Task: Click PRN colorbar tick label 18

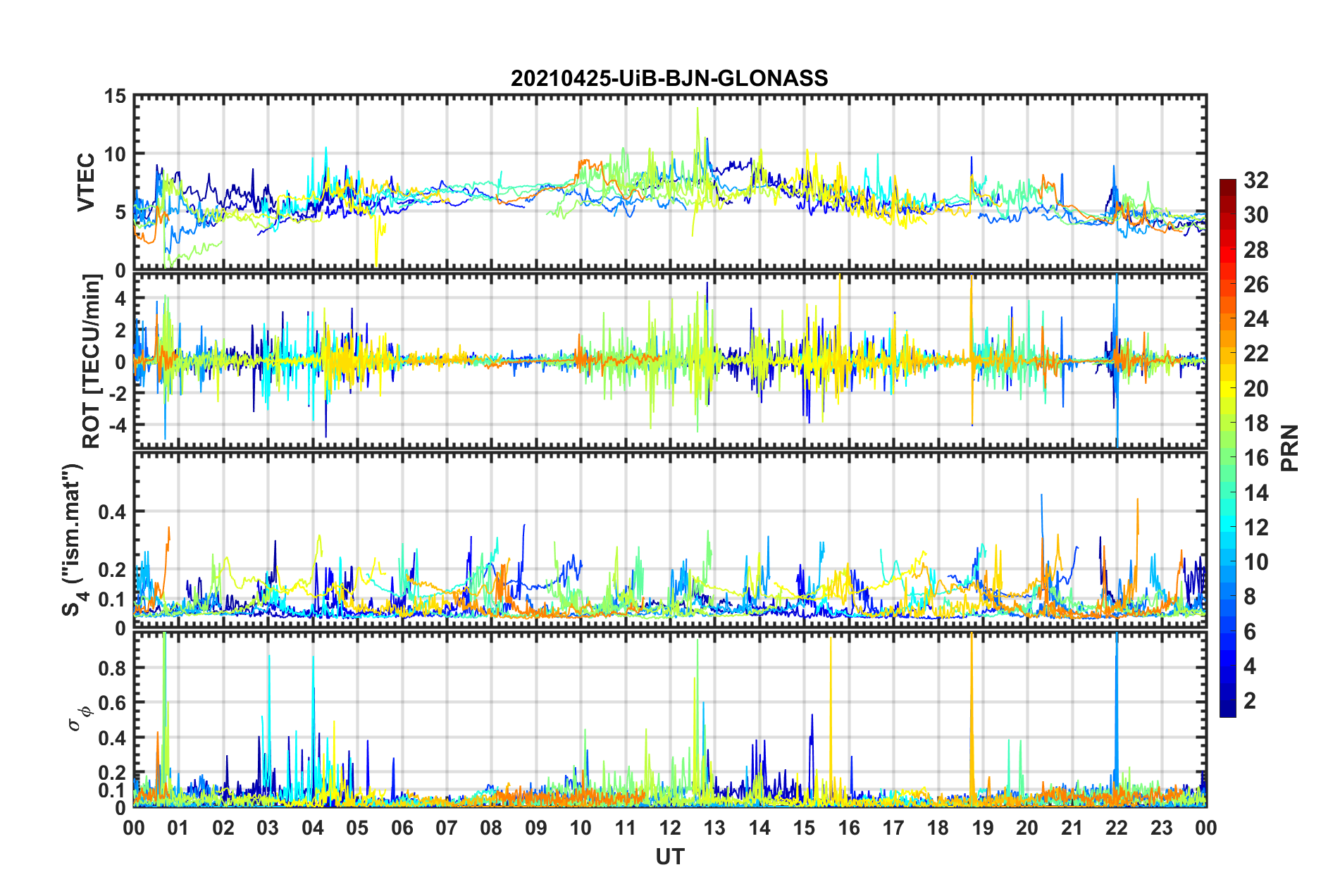Action: click(1256, 423)
